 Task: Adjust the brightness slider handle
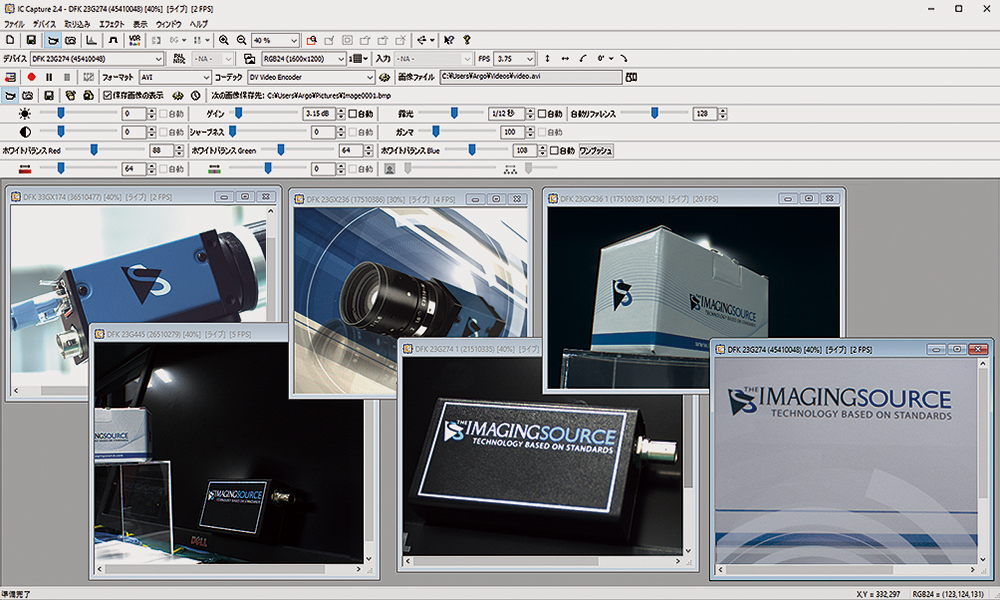point(61,113)
